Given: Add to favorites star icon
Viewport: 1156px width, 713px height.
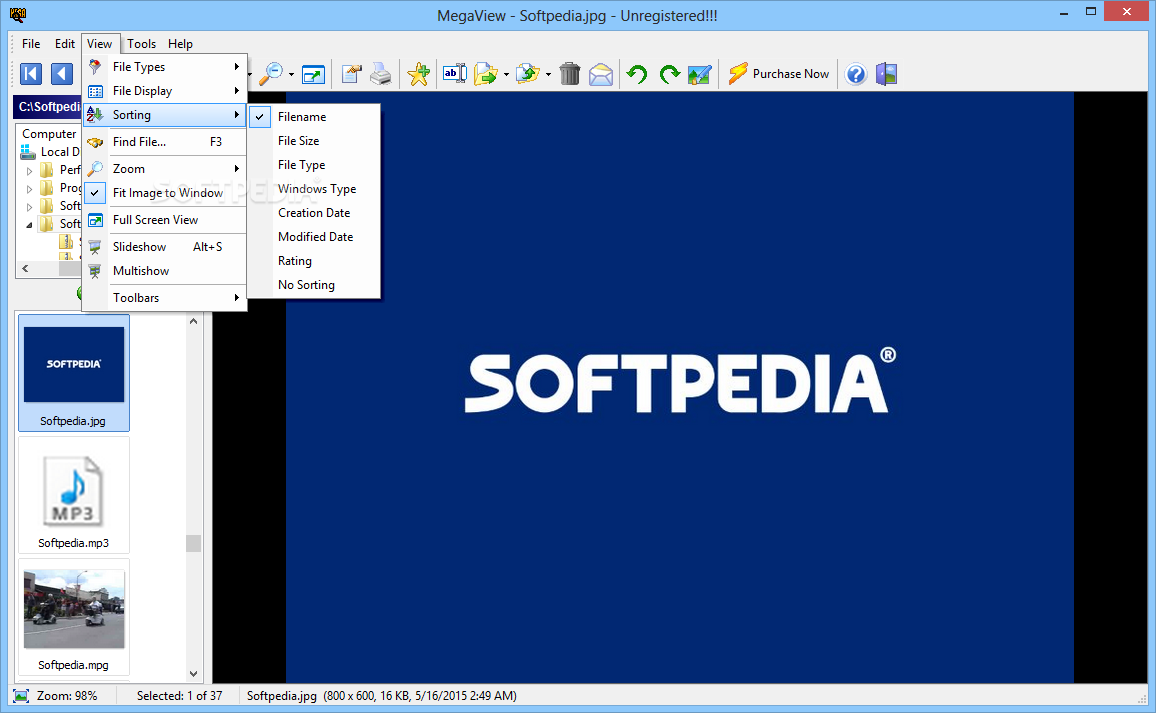Looking at the screenshot, I should (x=418, y=74).
